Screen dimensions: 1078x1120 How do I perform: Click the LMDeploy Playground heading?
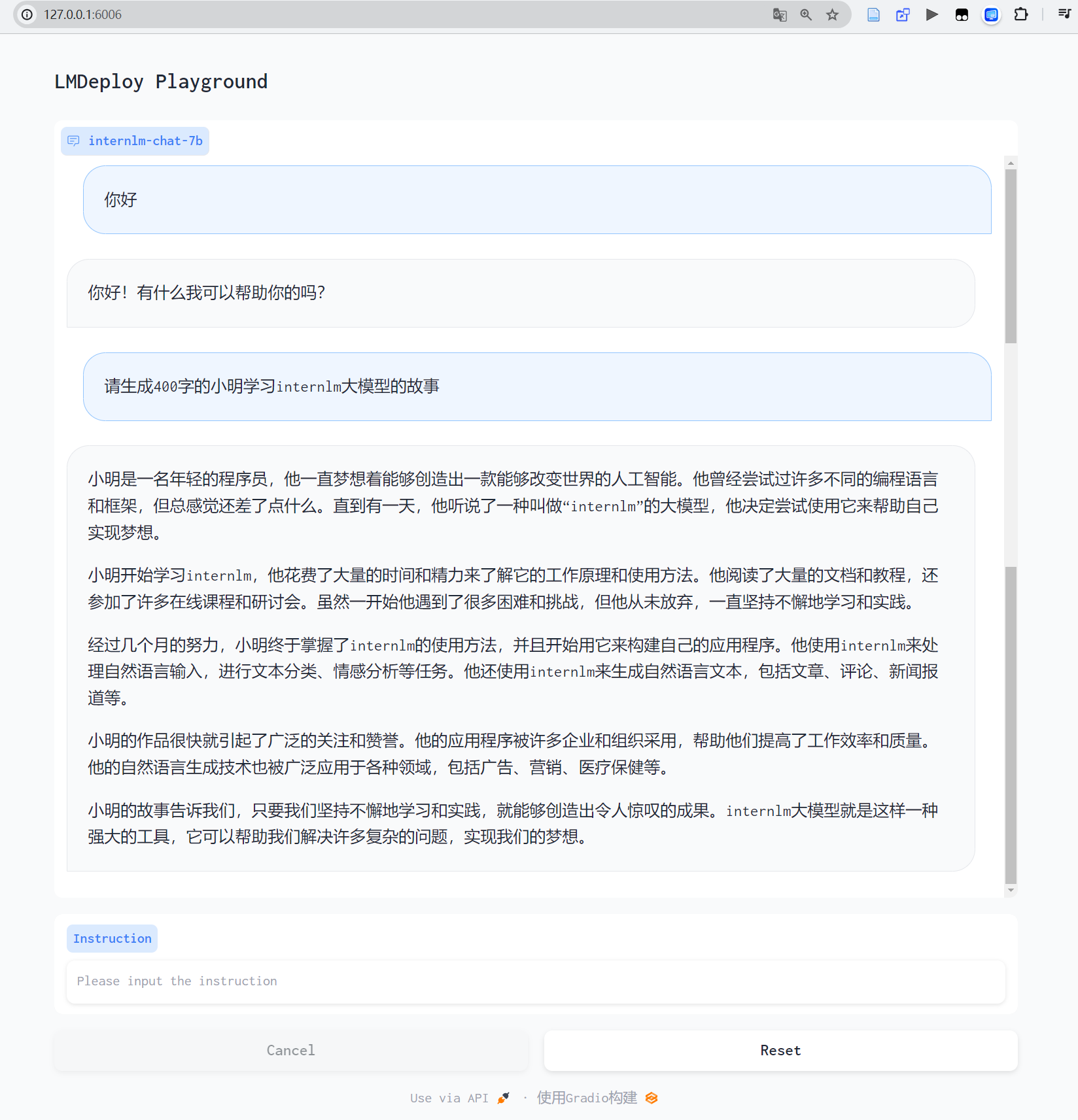[x=161, y=82]
